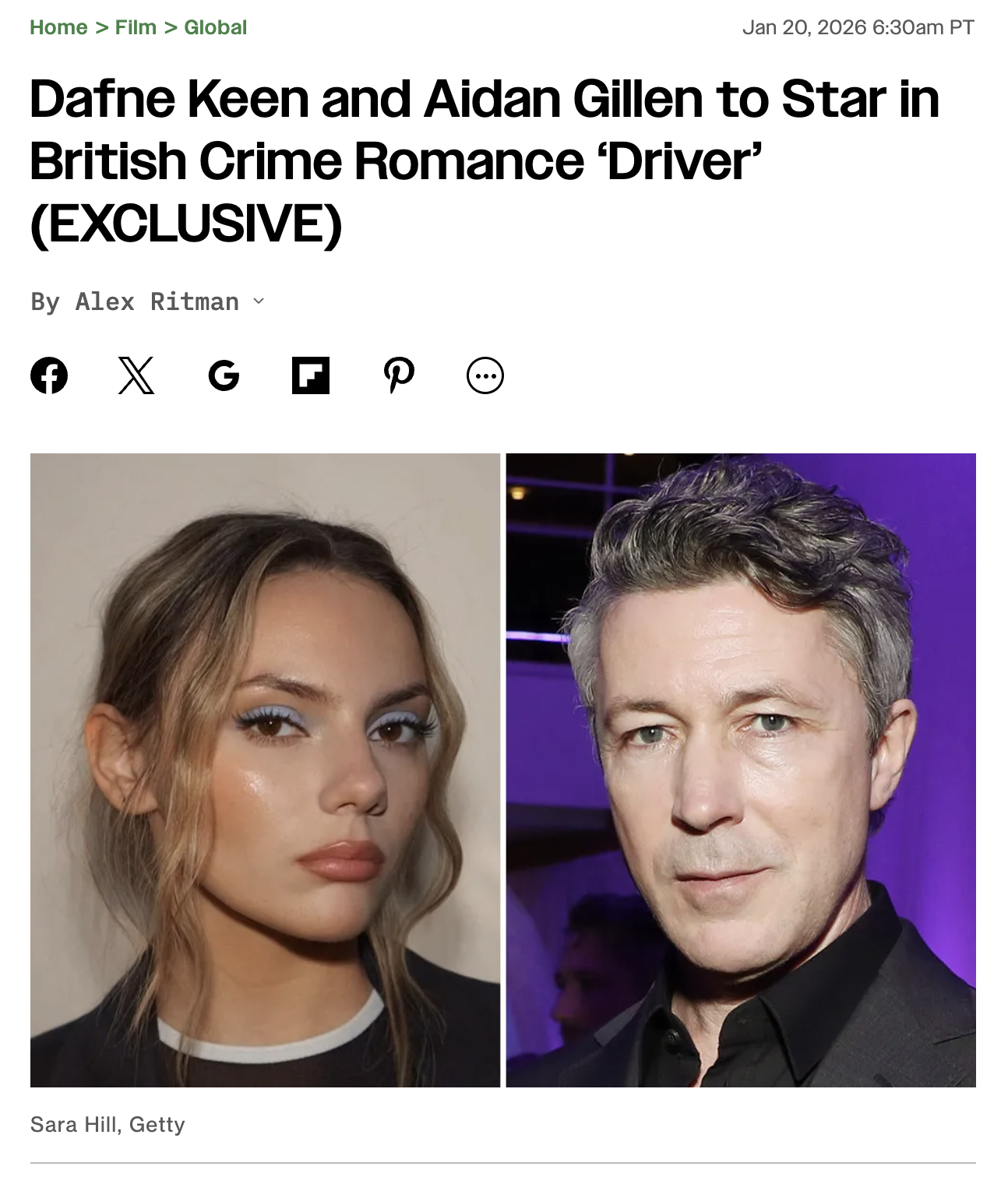
Task: Click the '>' separator after Home
Action: pyautogui.click(x=101, y=27)
